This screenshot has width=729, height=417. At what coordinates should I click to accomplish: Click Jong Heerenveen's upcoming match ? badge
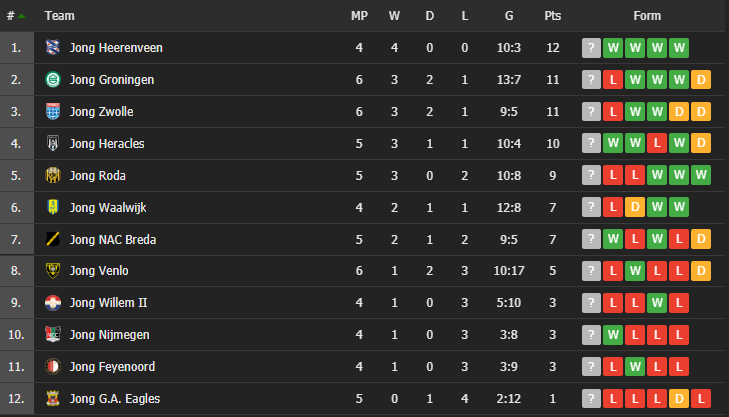pyautogui.click(x=591, y=47)
